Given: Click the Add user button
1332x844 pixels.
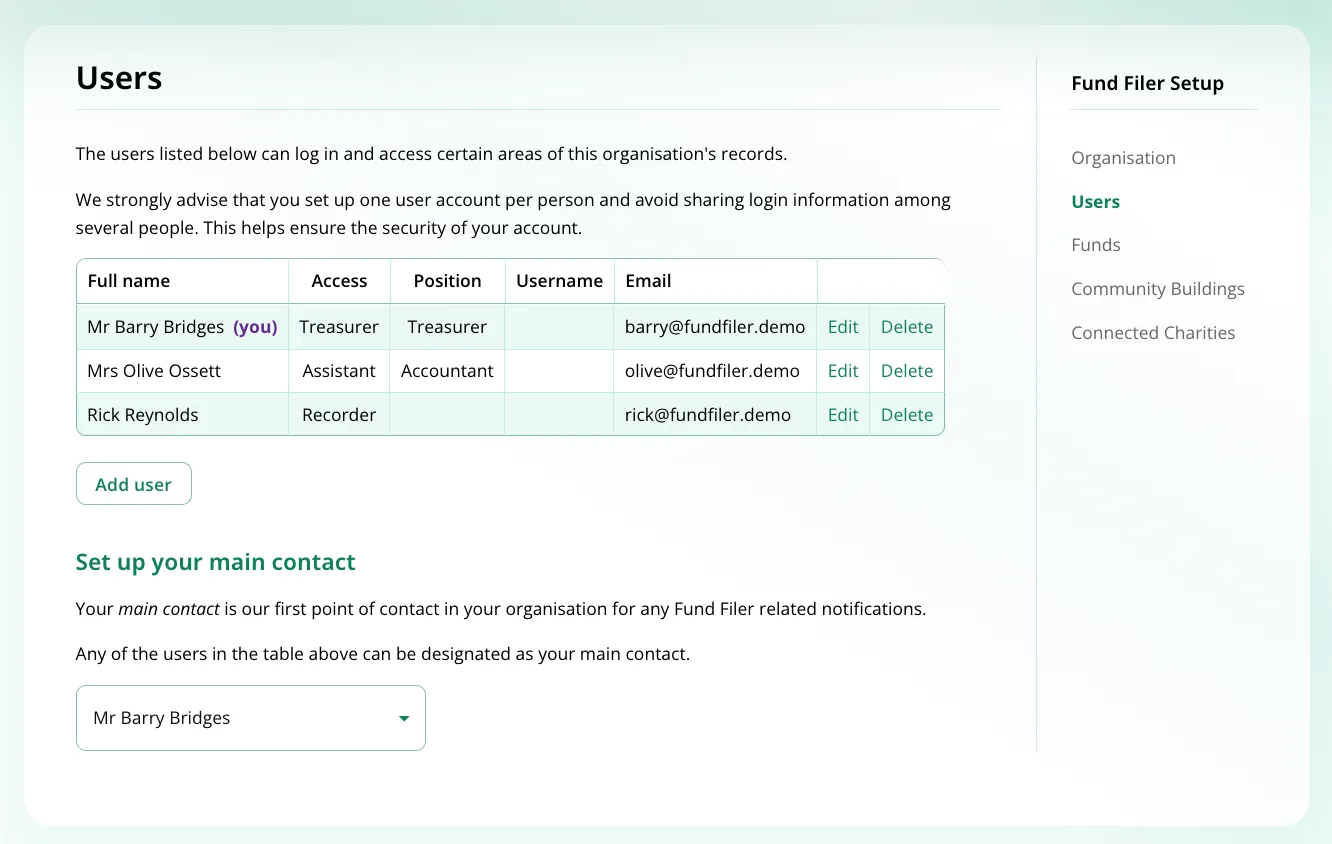Looking at the screenshot, I should [x=134, y=484].
